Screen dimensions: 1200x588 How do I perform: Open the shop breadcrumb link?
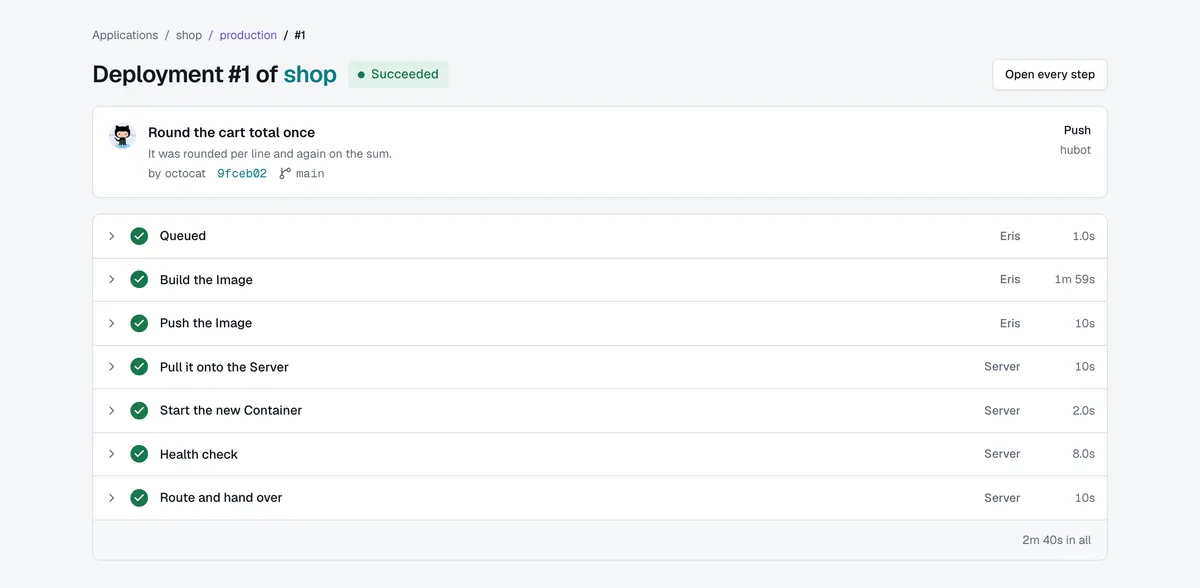coord(189,35)
